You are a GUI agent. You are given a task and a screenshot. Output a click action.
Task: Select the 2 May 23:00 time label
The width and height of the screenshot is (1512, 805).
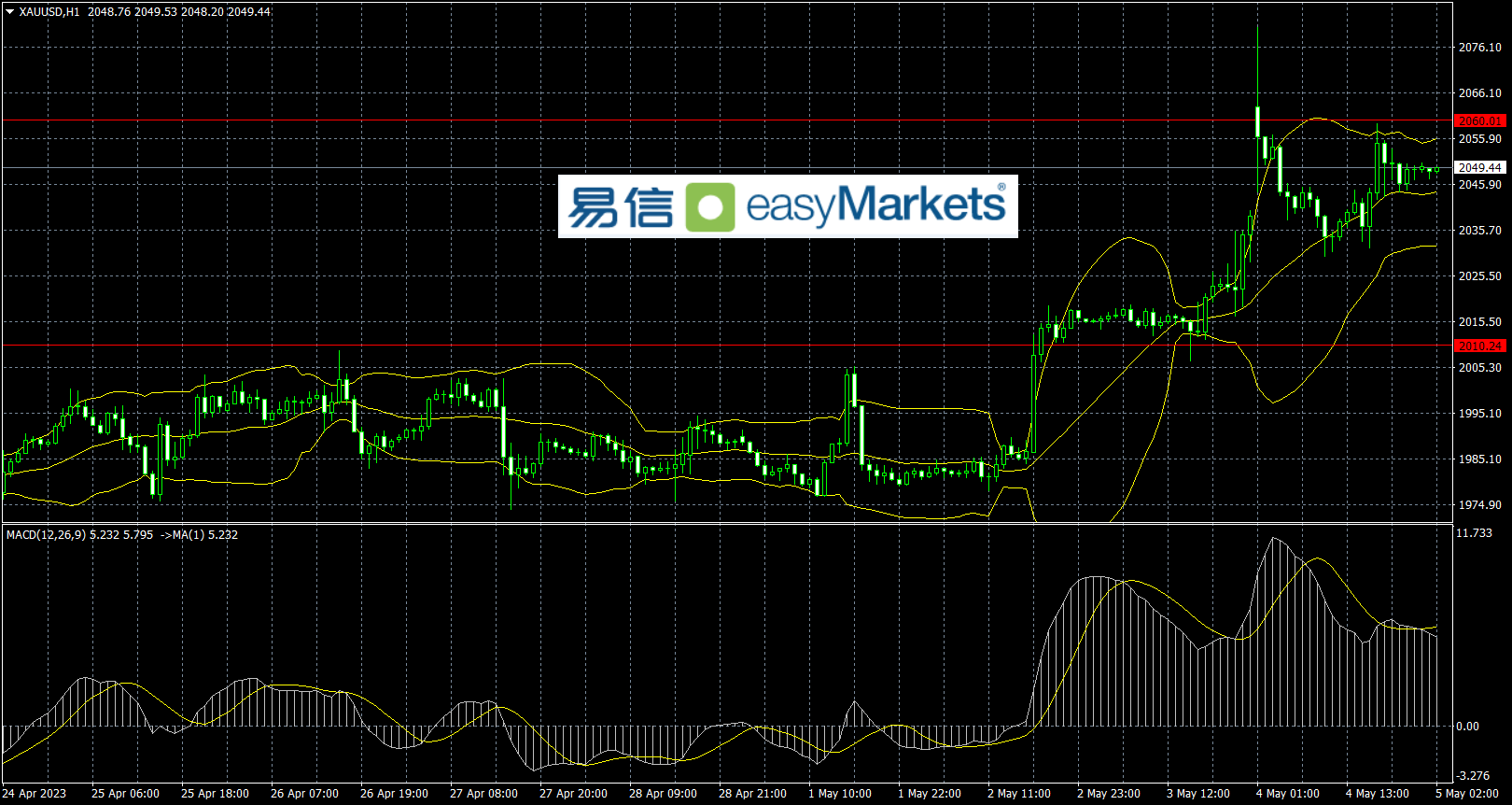(x=1109, y=794)
